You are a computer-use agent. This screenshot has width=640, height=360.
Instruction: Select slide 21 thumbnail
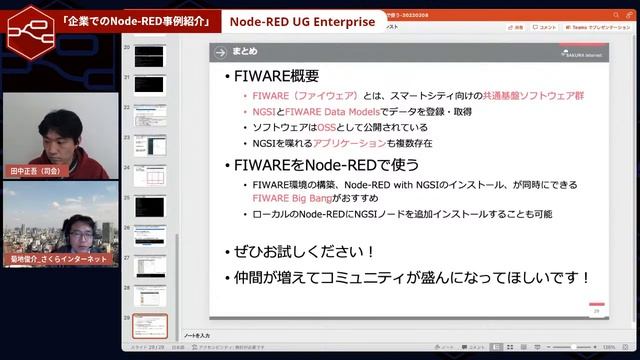point(149,85)
